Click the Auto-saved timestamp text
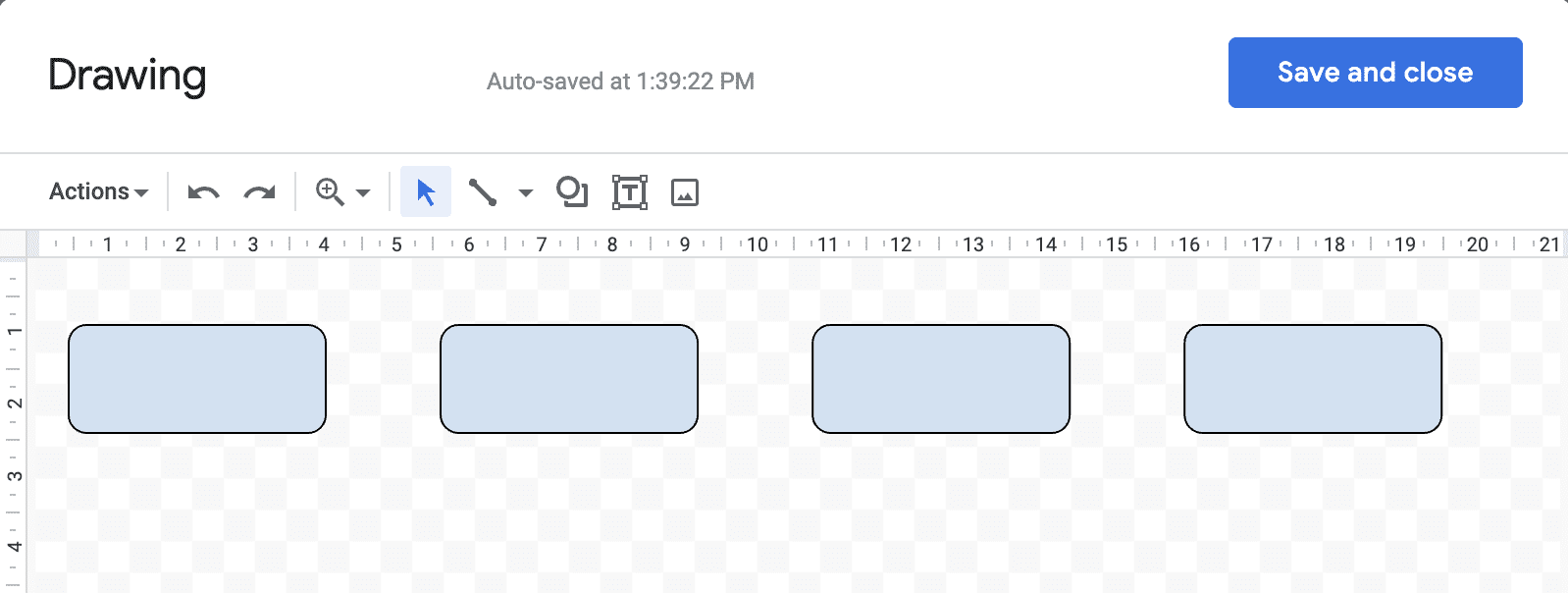Image resolution: width=1568 pixels, height=593 pixels. click(620, 81)
